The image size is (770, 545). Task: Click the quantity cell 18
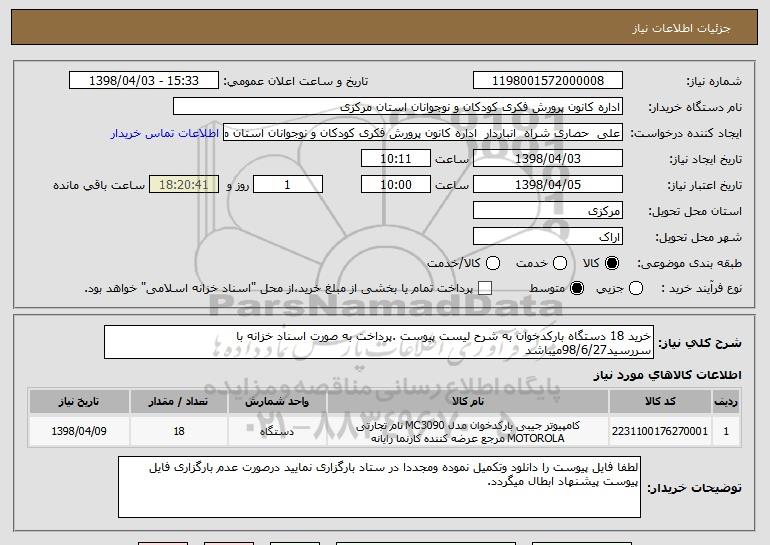(179, 431)
